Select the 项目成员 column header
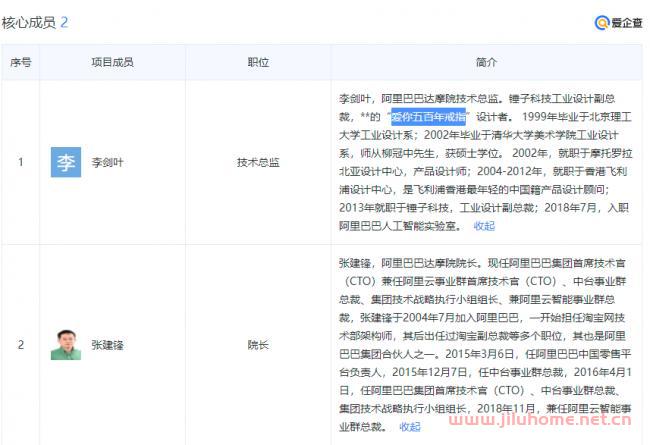 112,62
